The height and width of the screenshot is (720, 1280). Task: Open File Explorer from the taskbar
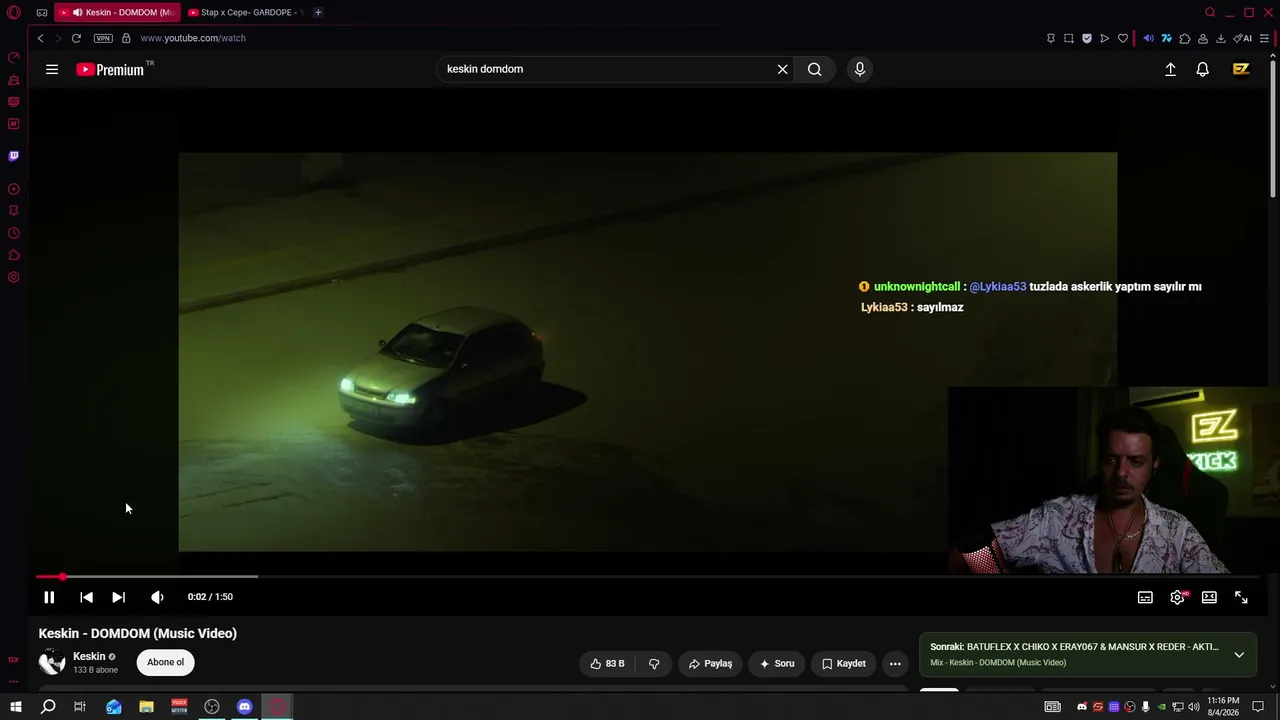click(x=146, y=707)
